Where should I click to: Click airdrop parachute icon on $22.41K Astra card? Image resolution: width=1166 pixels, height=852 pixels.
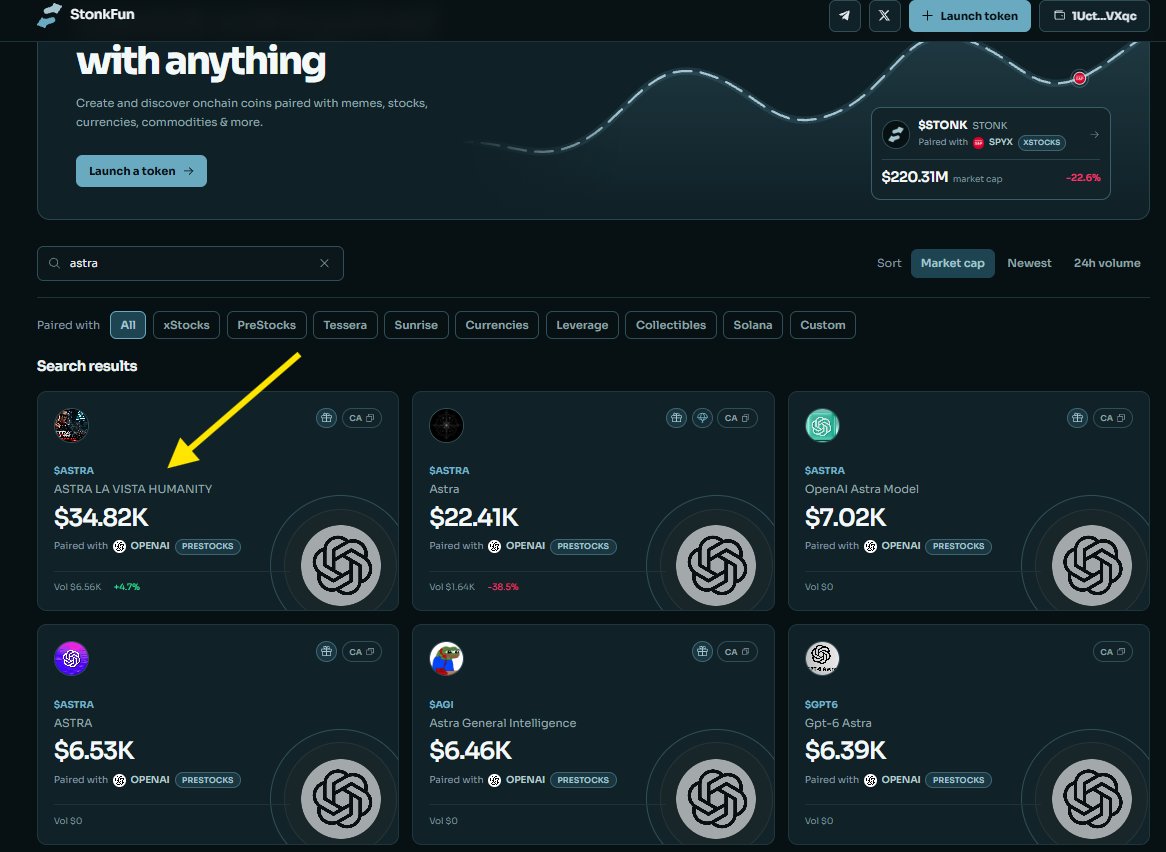coord(703,418)
